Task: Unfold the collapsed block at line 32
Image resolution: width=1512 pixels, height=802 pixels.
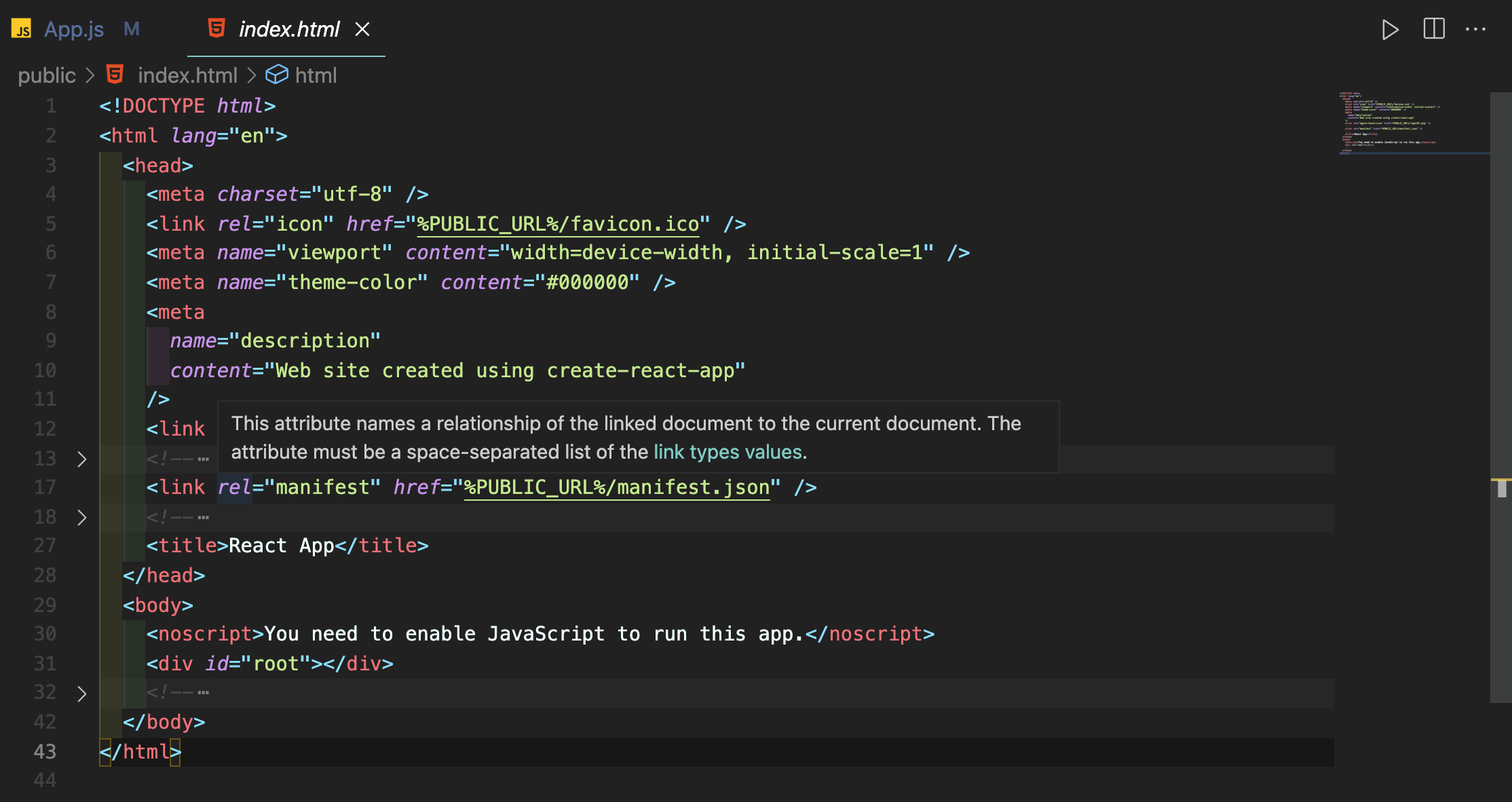Action: click(81, 693)
